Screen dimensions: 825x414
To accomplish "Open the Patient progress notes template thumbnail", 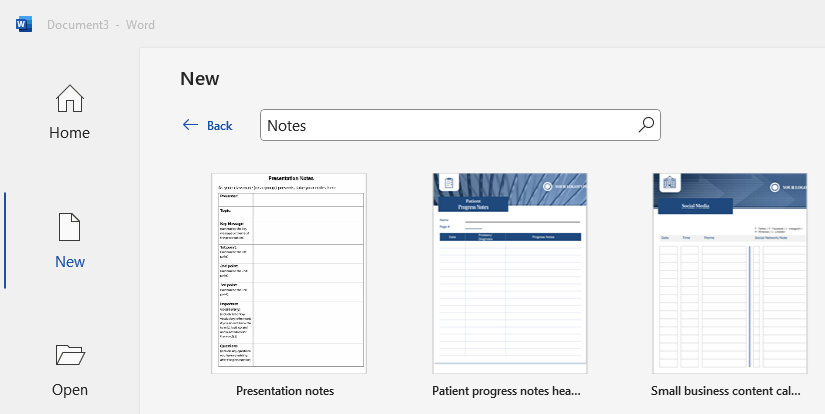I will [510, 274].
